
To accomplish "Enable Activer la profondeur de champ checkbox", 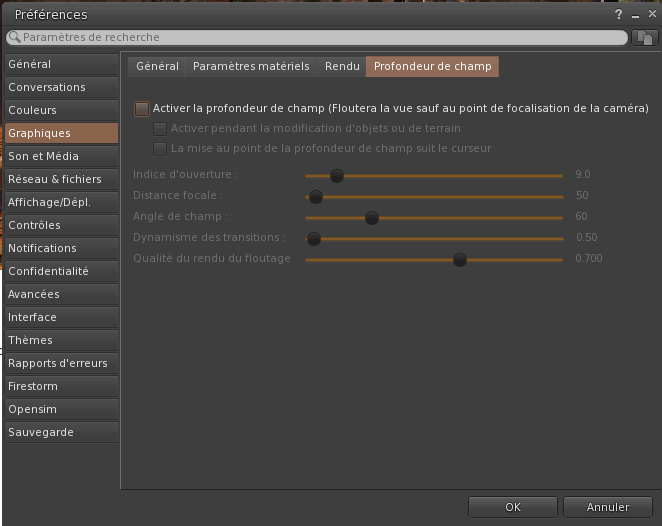I will 142,108.
